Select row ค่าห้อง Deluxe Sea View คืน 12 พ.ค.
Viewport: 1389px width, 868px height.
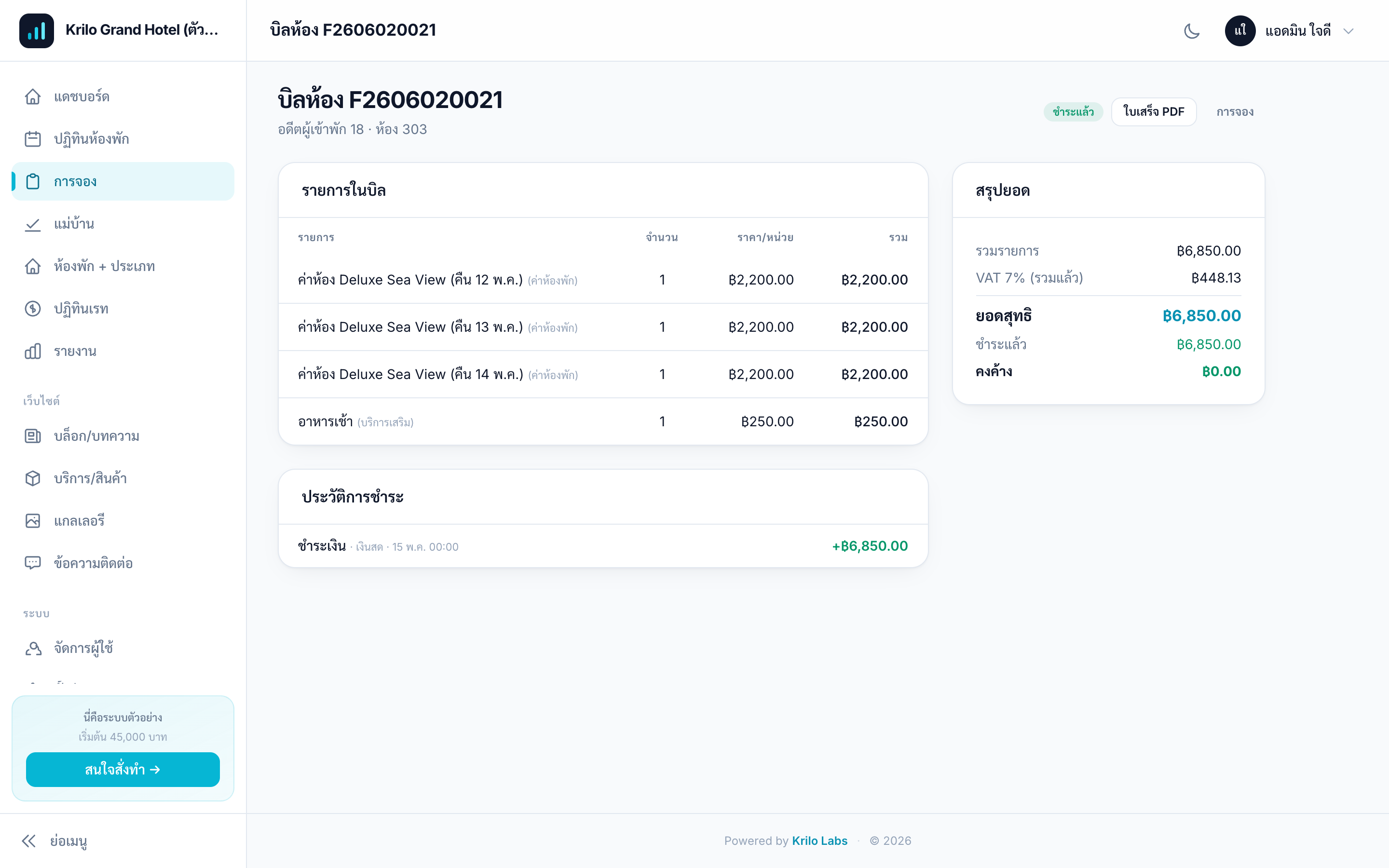[x=603, y=280]
